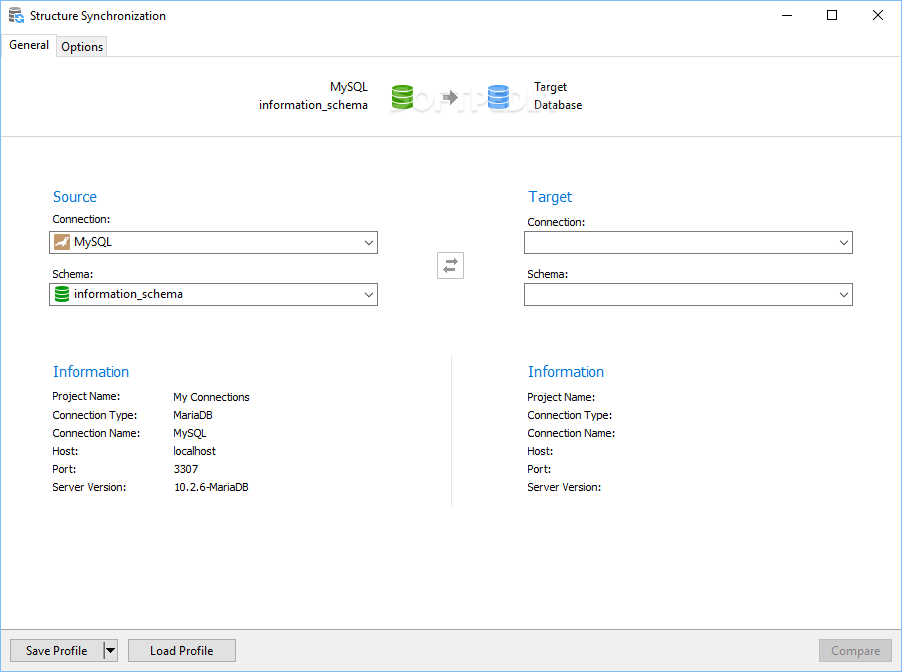Click the target 'Host:' label
The height and width of the screenshot is (672, 902).
tap(540, 451)
